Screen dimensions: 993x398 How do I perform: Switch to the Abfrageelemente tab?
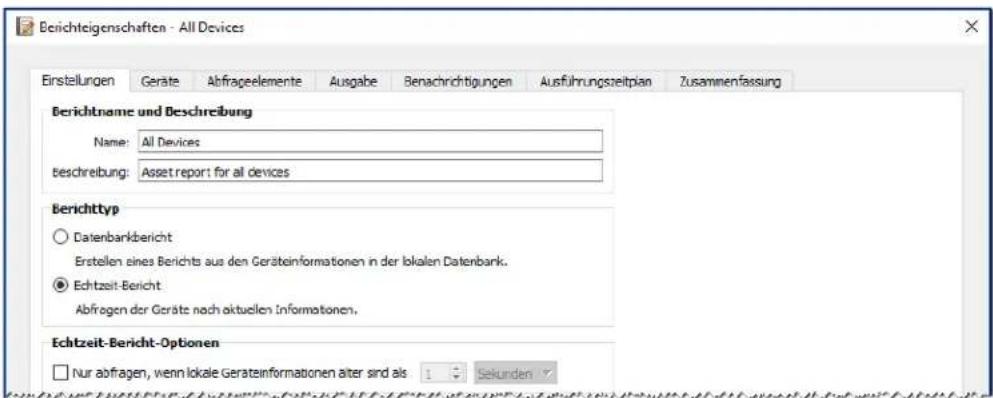255,81
